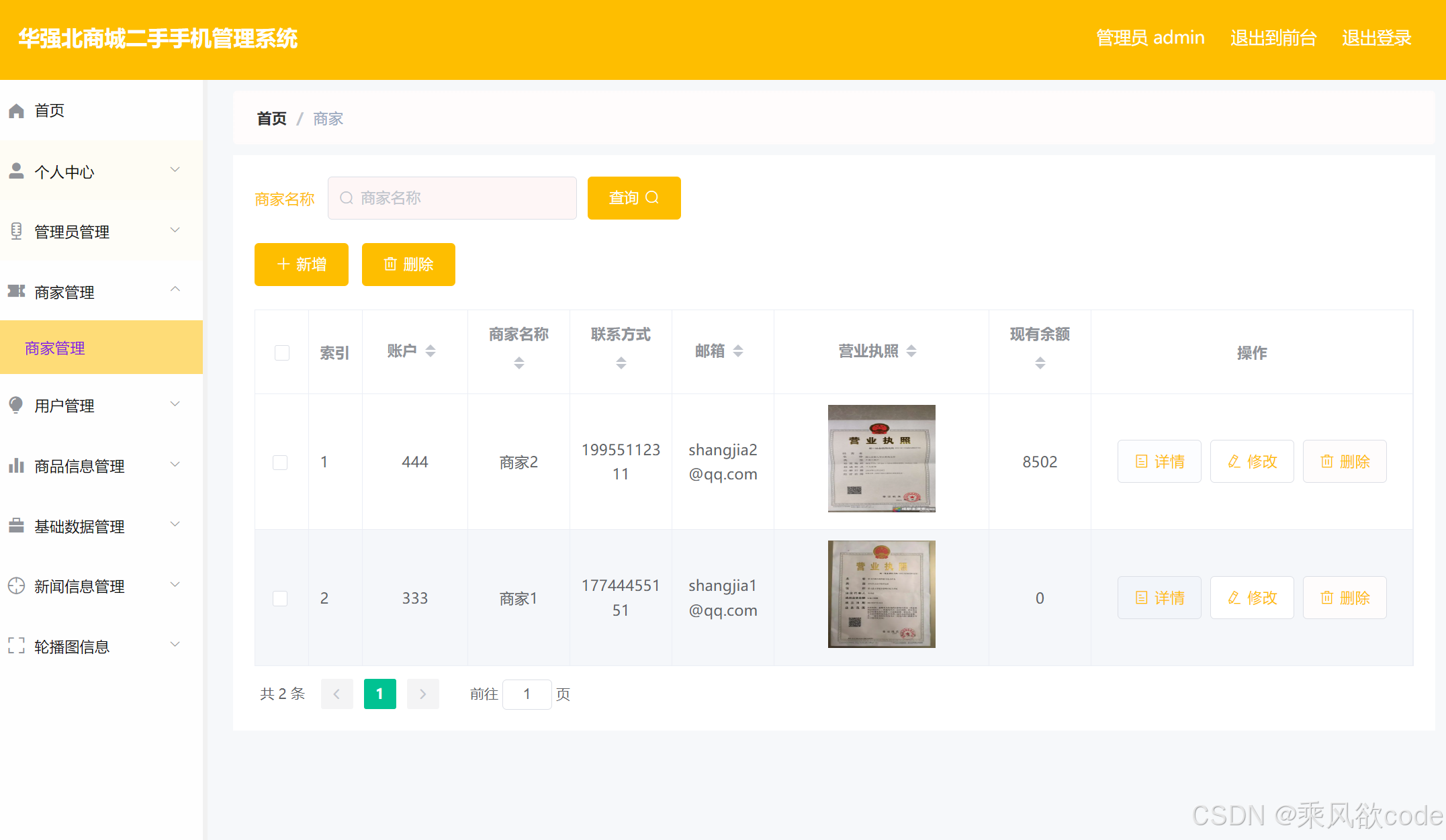Click the 商品信息管理 bar chart icon
The image size is (1446, 840).
pyautogui.click(x=16, y=465)
